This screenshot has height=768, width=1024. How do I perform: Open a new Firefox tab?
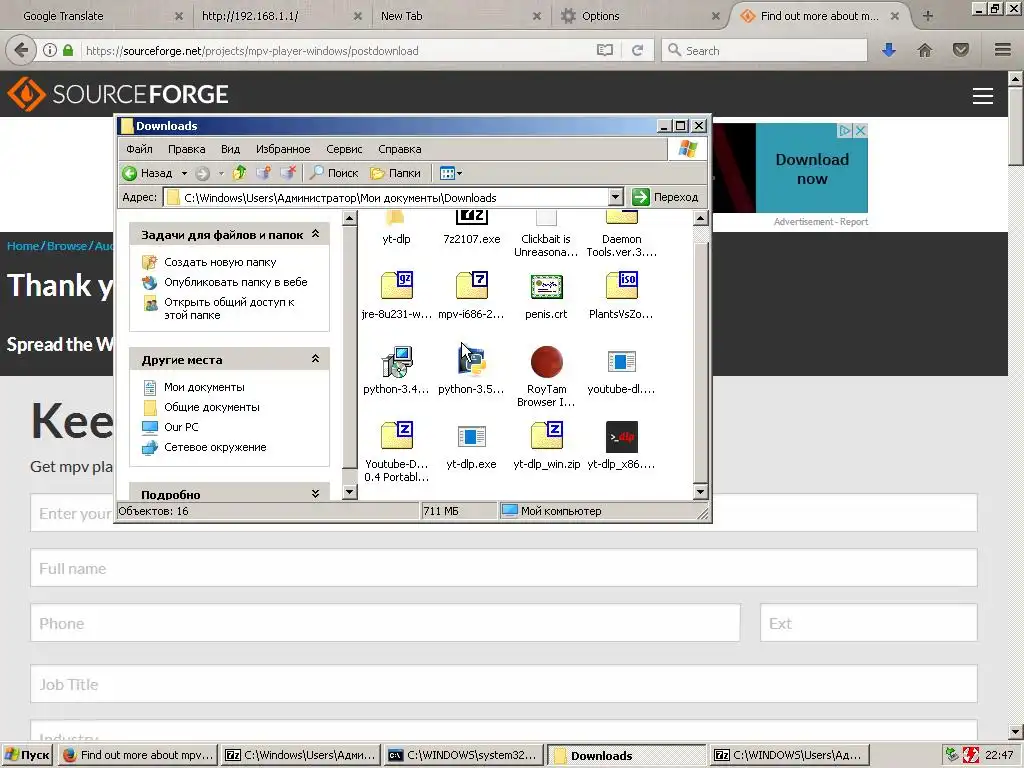(928, 16)
